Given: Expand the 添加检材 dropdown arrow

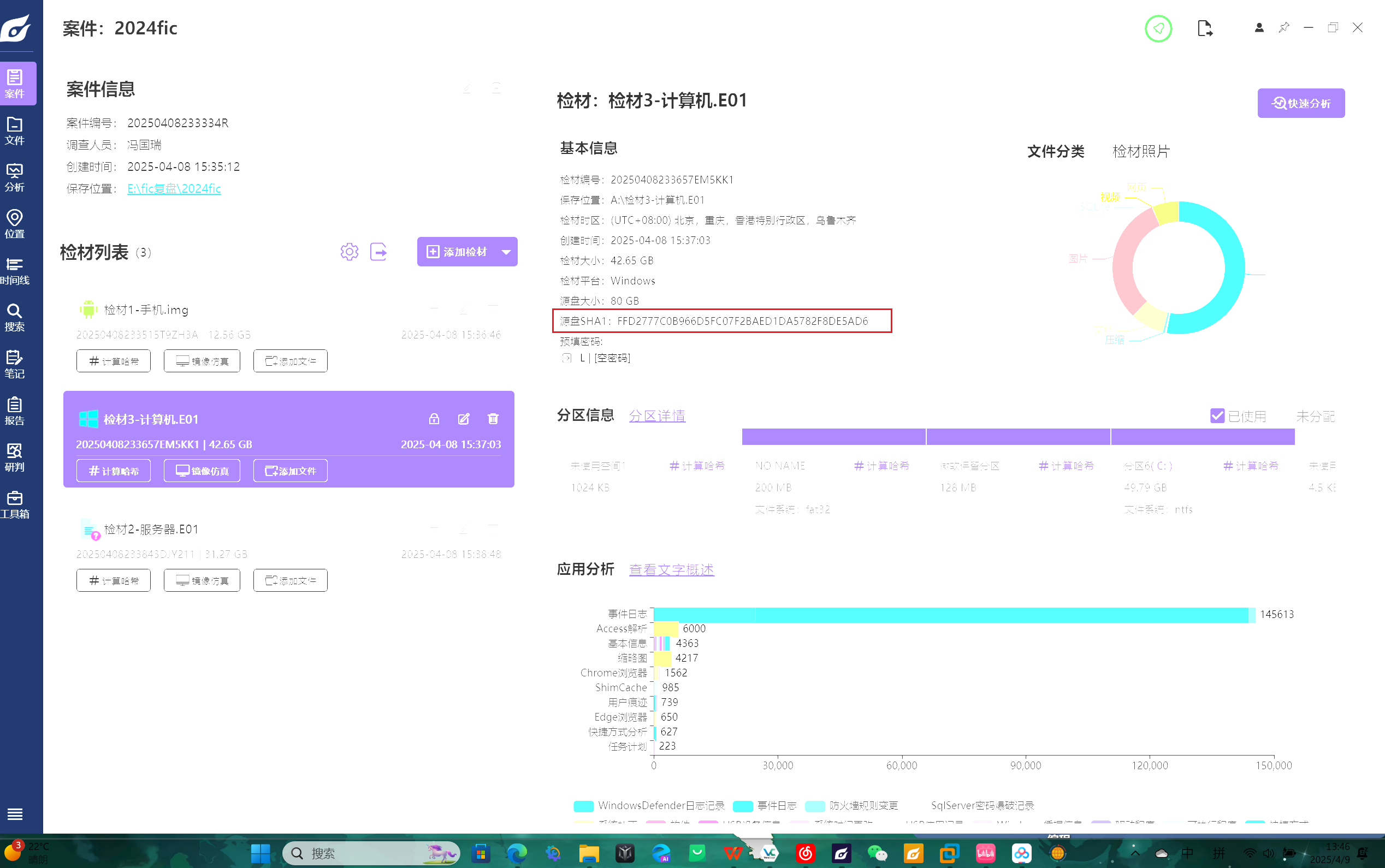Looking at the screenshot, I should click(x=506, y=252).
